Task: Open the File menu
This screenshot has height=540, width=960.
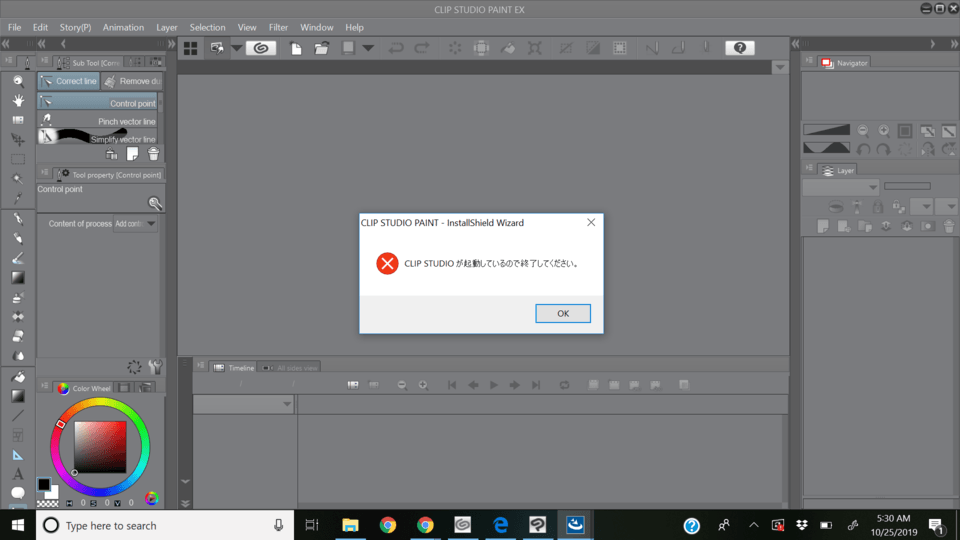Action: (14, 28)
